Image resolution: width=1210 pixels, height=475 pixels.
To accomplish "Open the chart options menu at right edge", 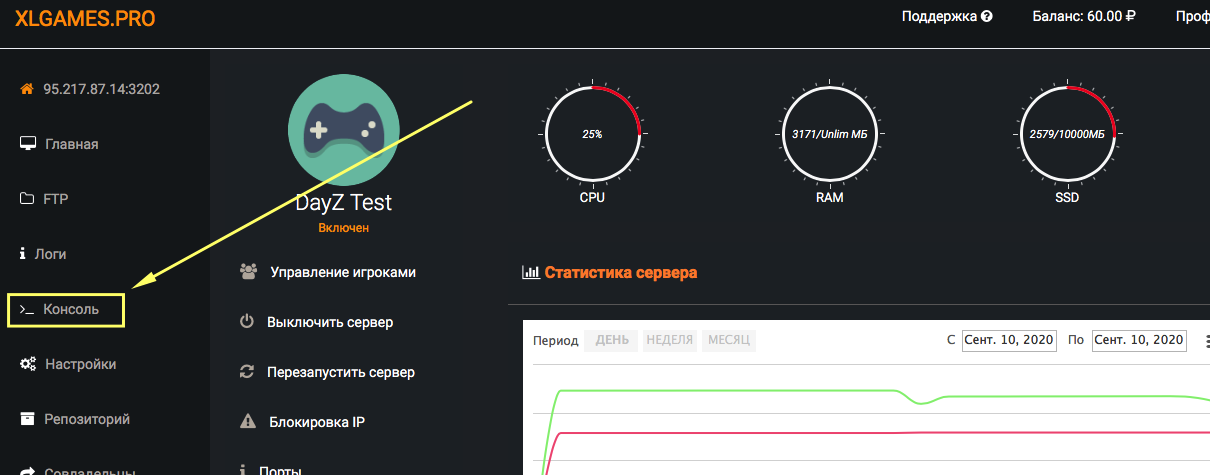I will pos(1207,340).
